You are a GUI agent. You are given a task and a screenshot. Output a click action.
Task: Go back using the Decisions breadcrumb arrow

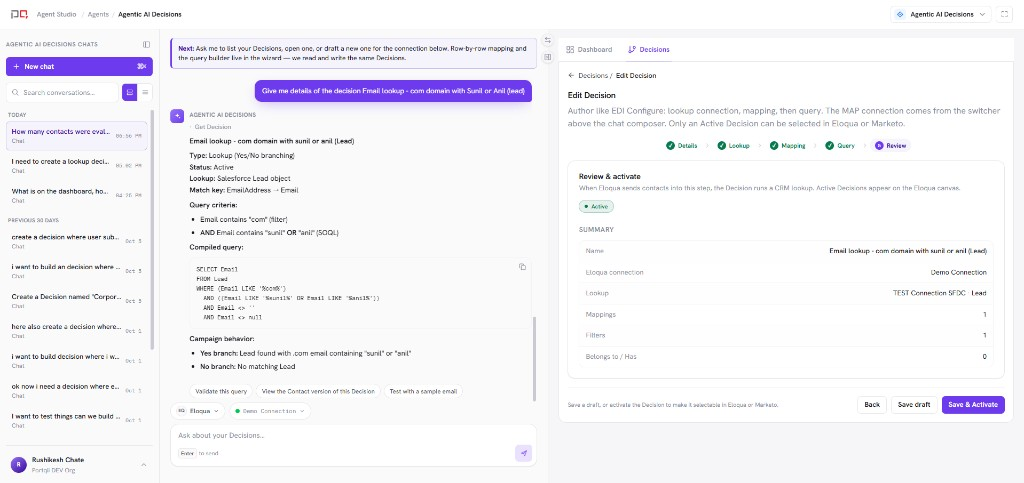(x=571, y=76)
